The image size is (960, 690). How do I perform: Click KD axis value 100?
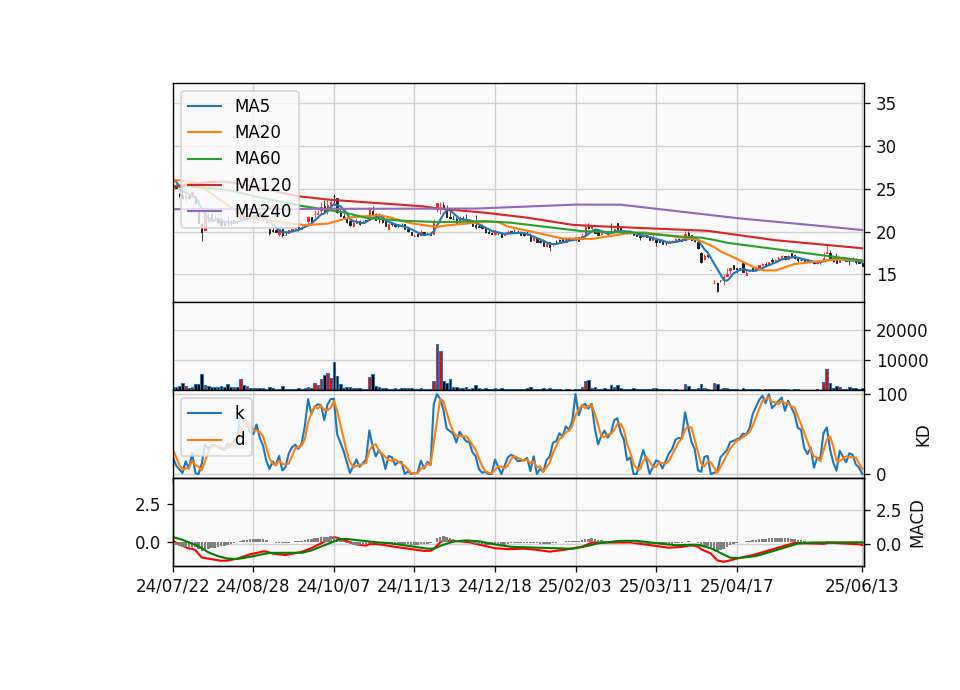pyautogui.click(x=892, y=395)
